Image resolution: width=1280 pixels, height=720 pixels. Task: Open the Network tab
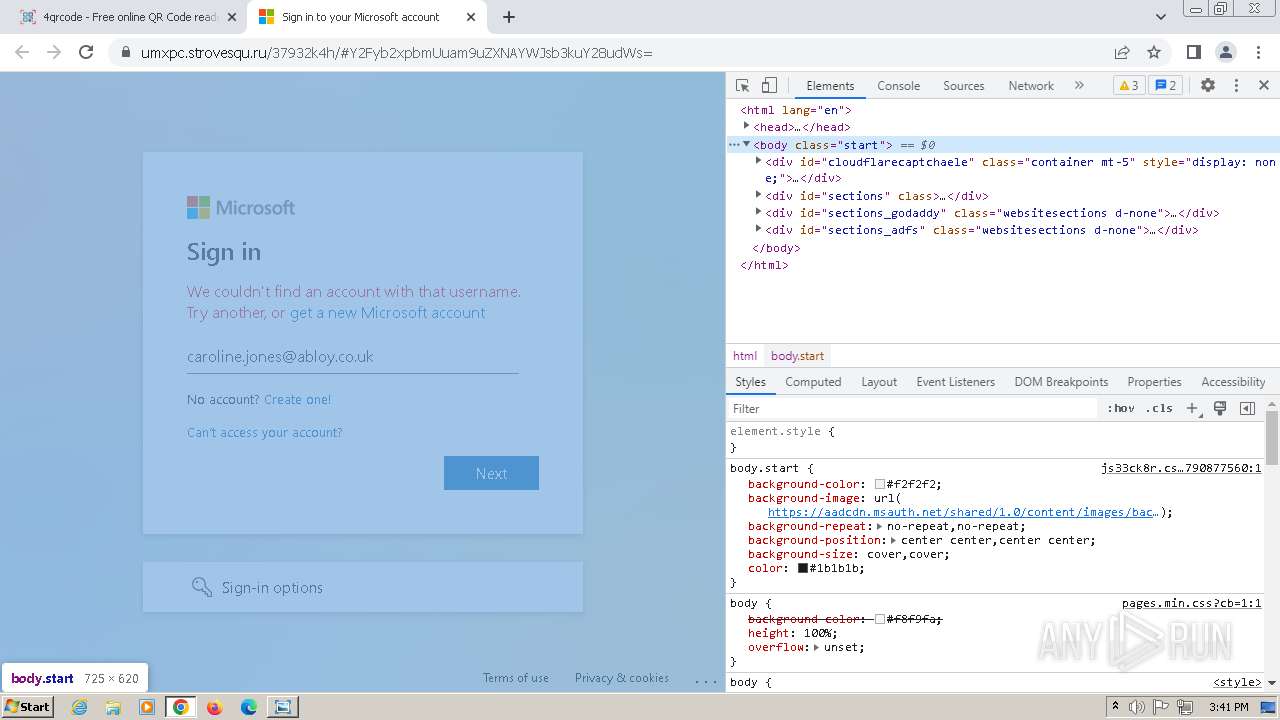1031,86
